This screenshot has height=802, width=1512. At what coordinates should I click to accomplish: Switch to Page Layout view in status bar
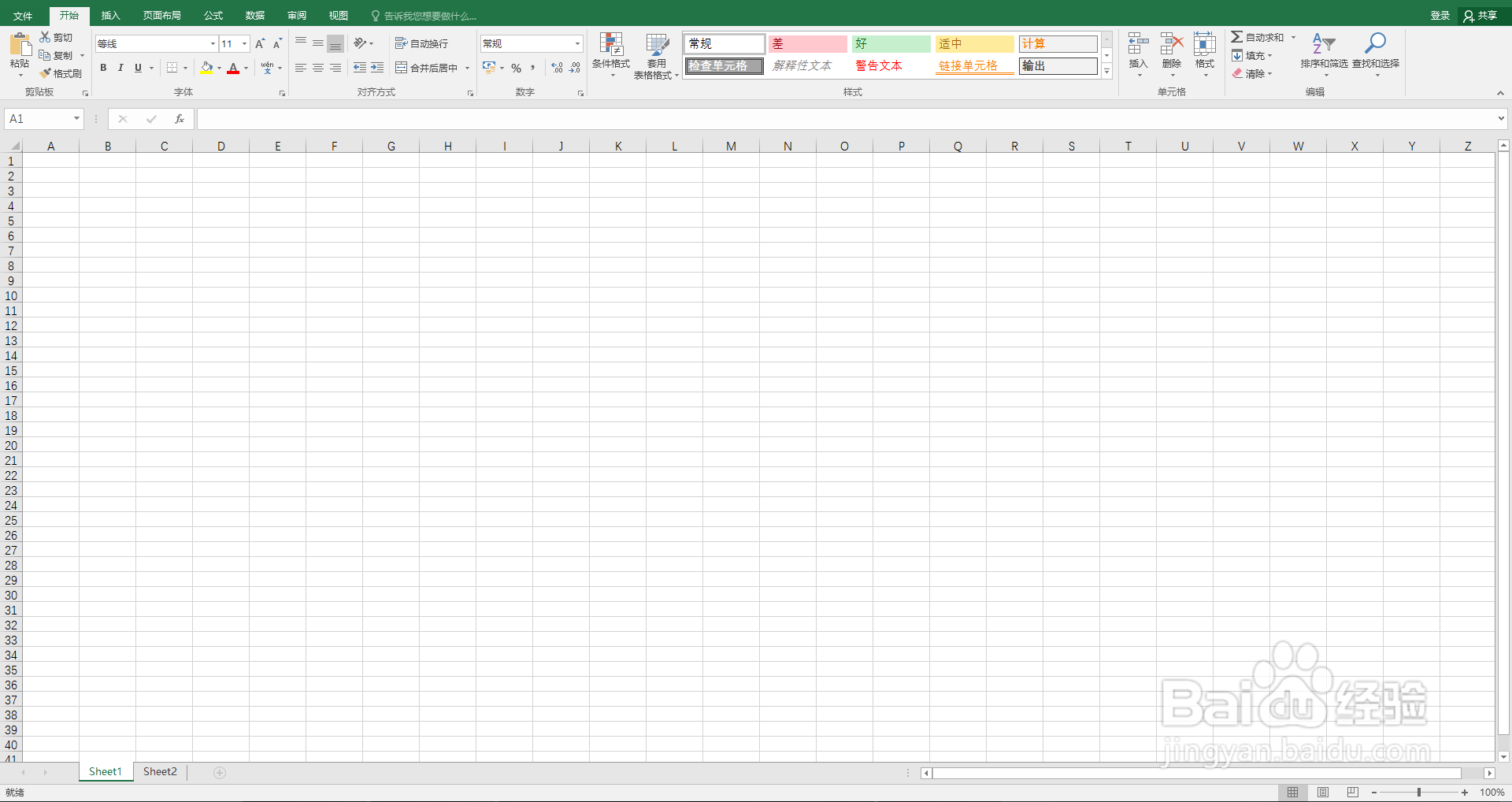[x=1323, y=792]
